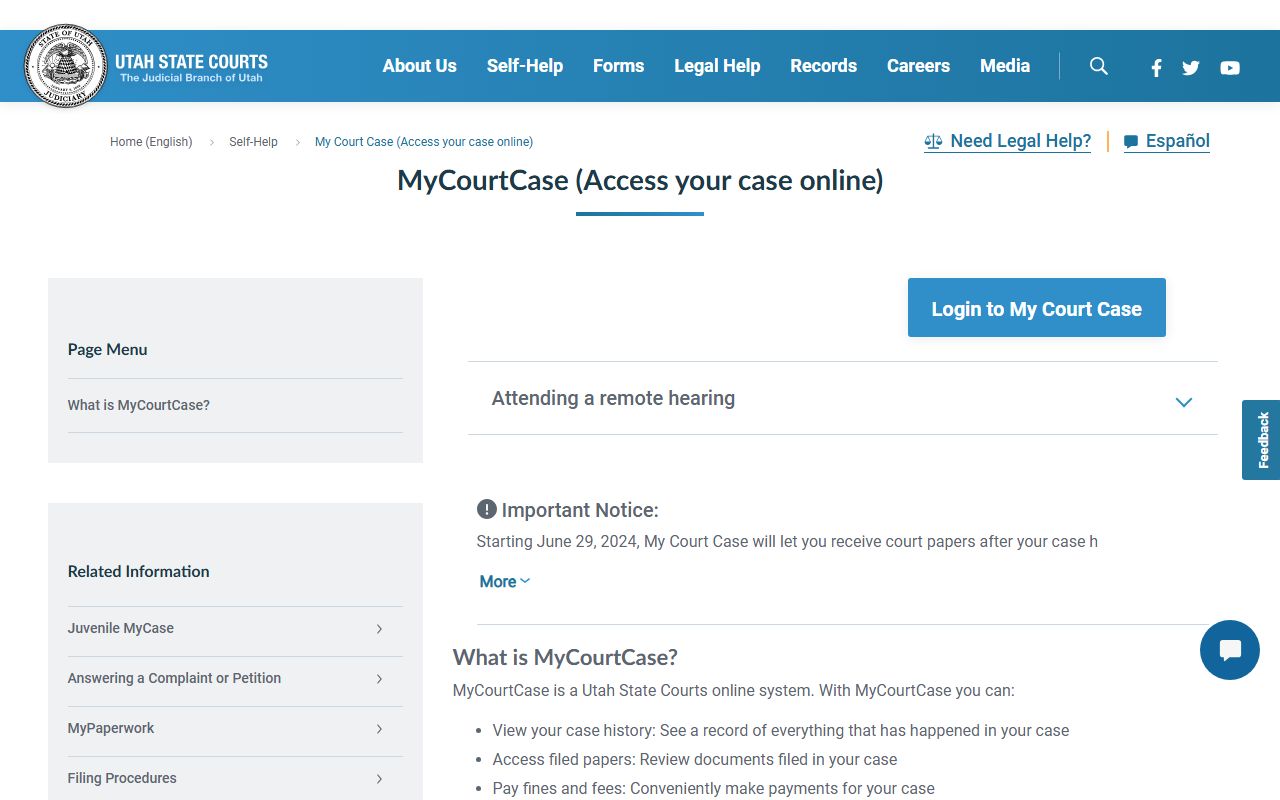
Task: Open the Careers menu
Action: (x=918, y=66)
